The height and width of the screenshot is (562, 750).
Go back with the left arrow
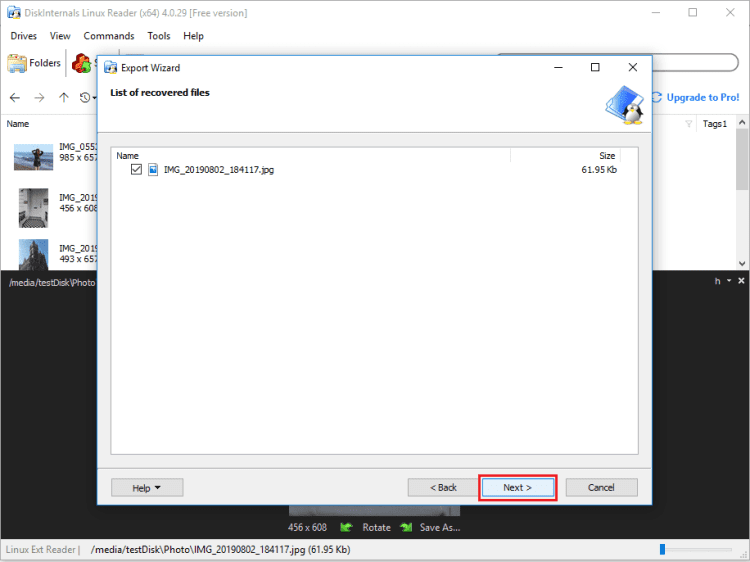point(15,98)
